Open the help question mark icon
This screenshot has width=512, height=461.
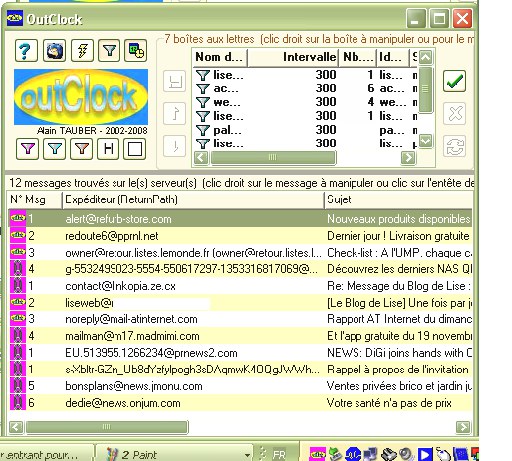pos(26,51)
